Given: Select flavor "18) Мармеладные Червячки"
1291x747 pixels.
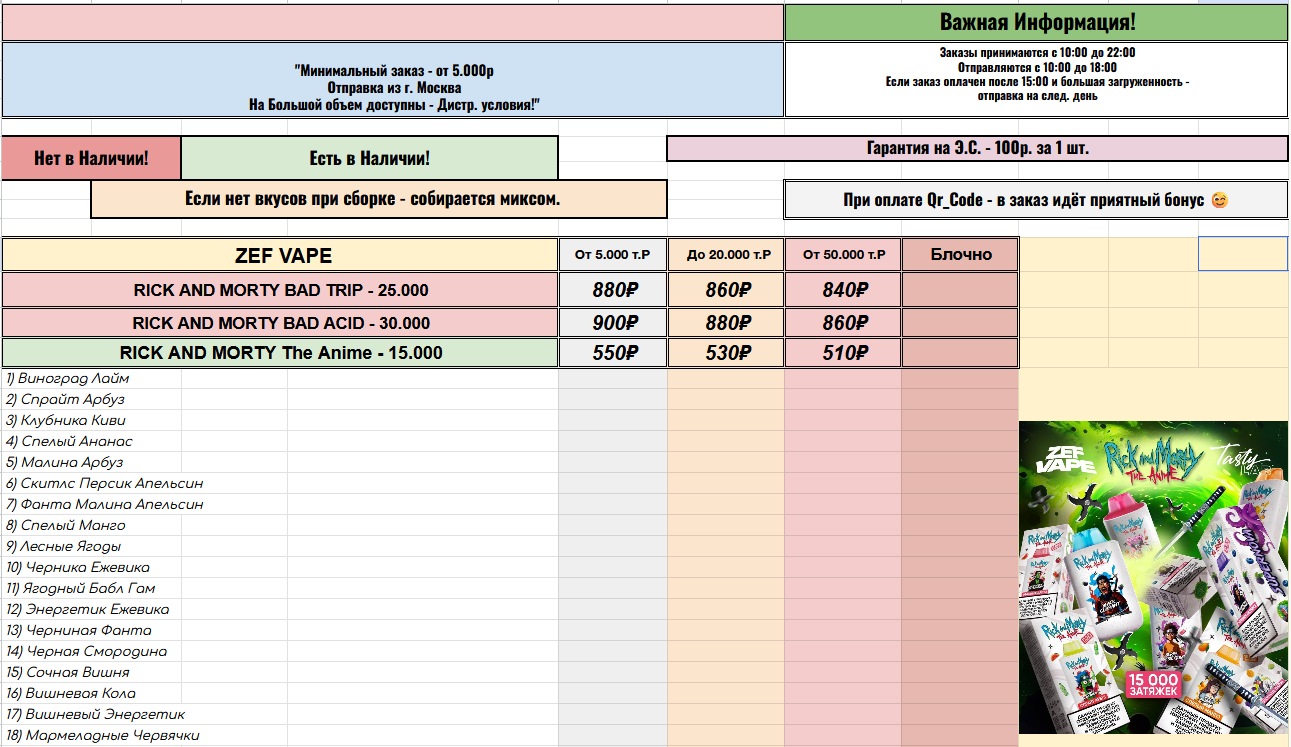Looking at the screenshot, I should (x=103, y=736).
